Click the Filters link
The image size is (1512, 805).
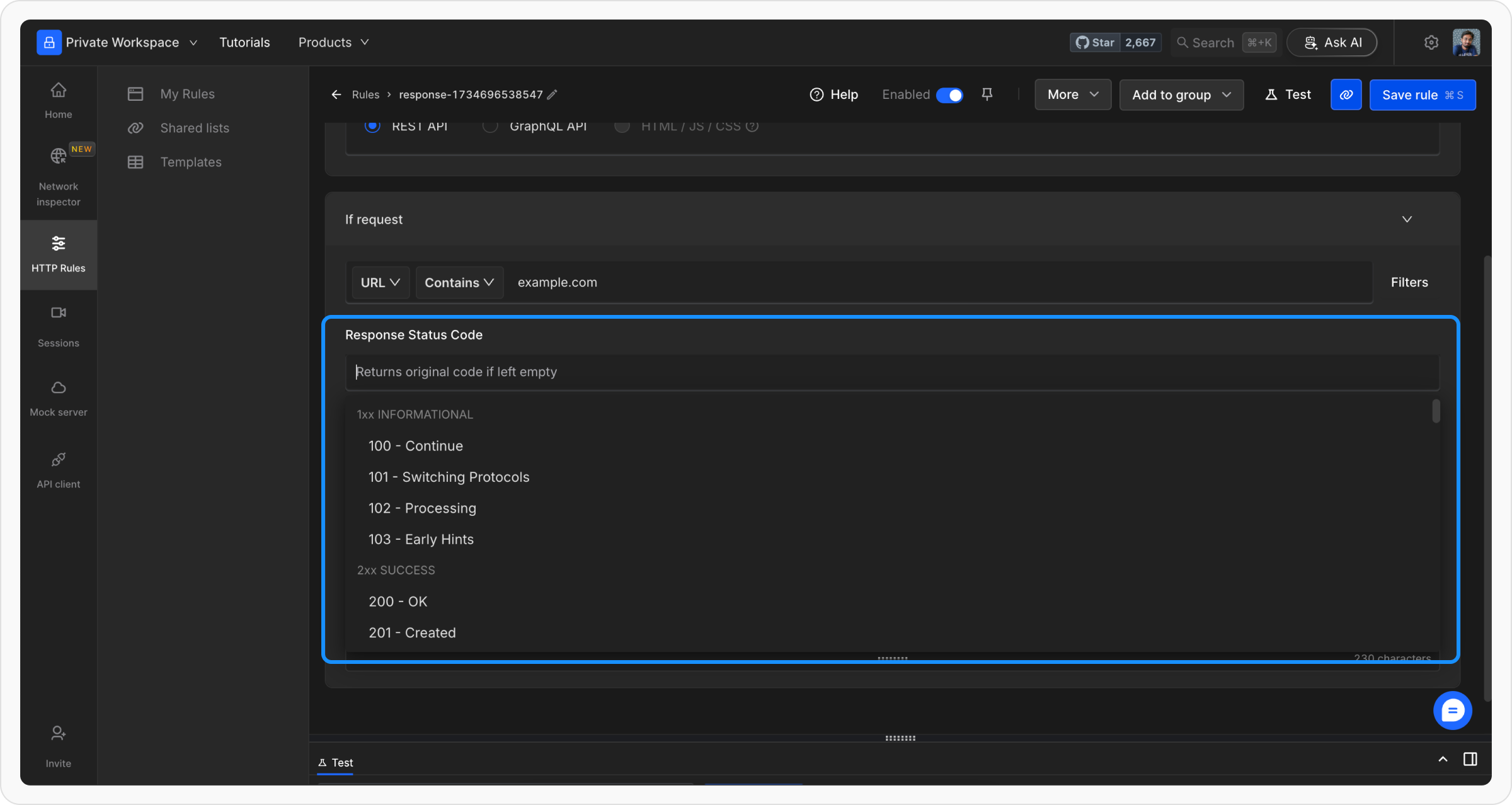click(x=1409, y=282)
